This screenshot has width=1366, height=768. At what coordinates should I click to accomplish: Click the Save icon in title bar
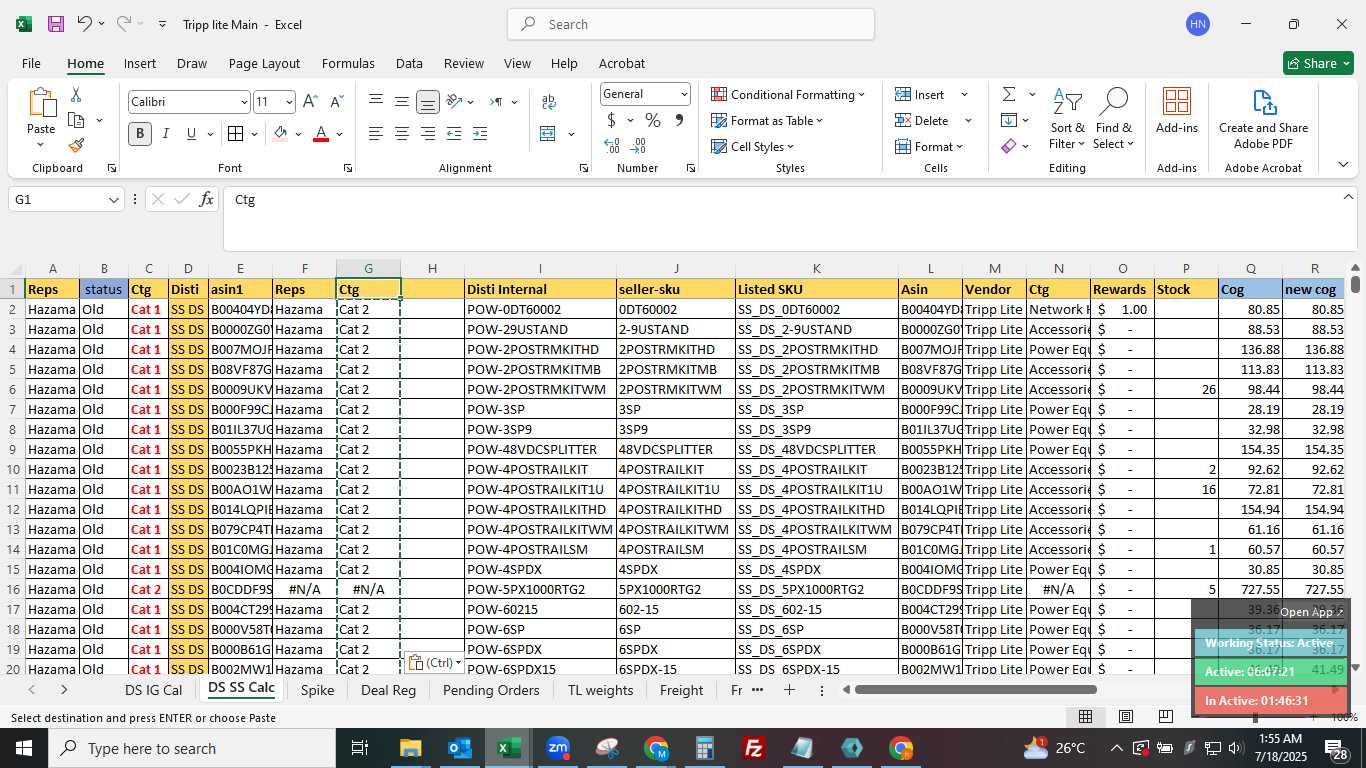(x=56, y=24)
